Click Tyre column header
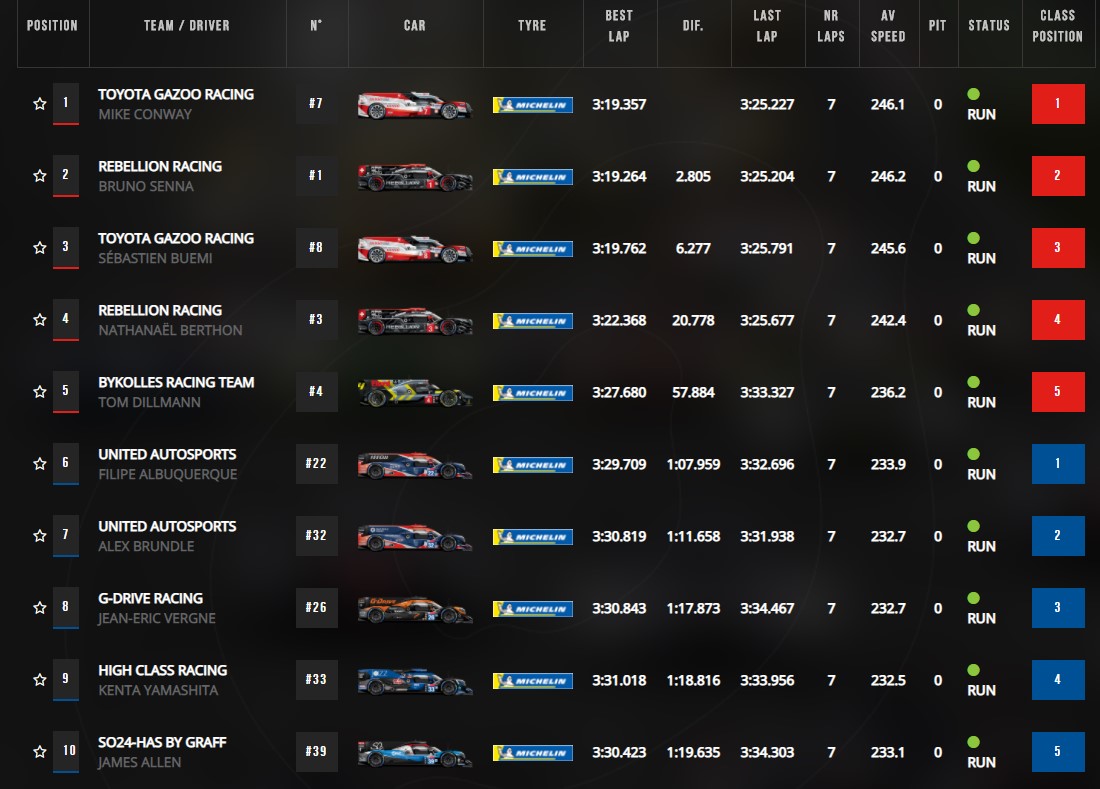This screenshot has height=789, width=1100. (532, 26)
